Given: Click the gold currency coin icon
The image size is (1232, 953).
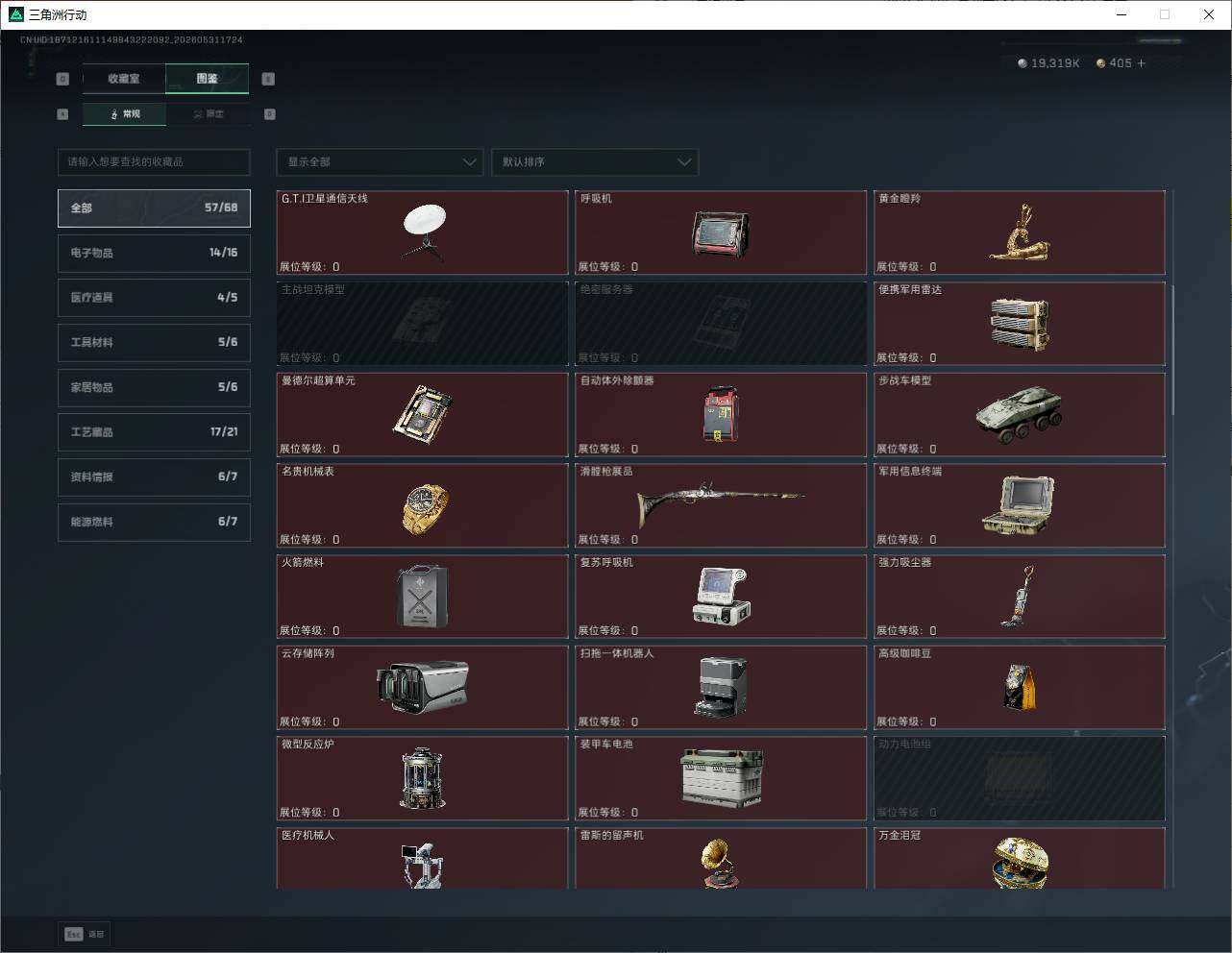Looking at the screenshot, I should pyautogui.click(x=1101, y=63).
